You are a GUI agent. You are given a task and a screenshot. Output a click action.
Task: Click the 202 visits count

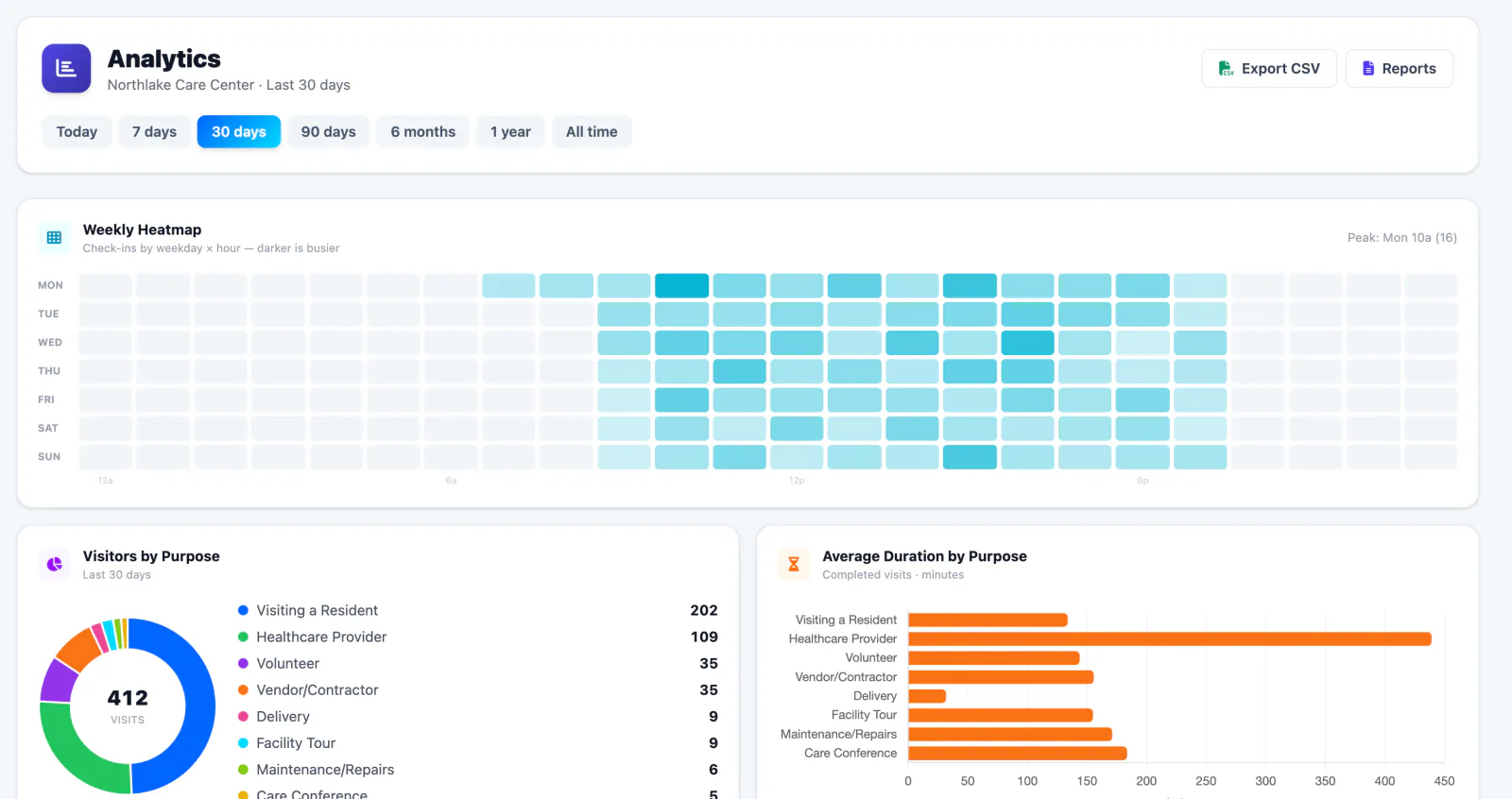pyautogui.click(x=704, y=610)
